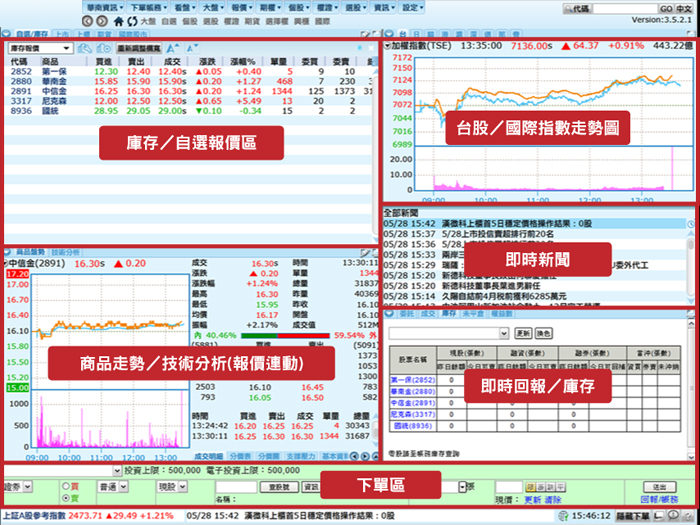Close quote list using the X icon

371,48
